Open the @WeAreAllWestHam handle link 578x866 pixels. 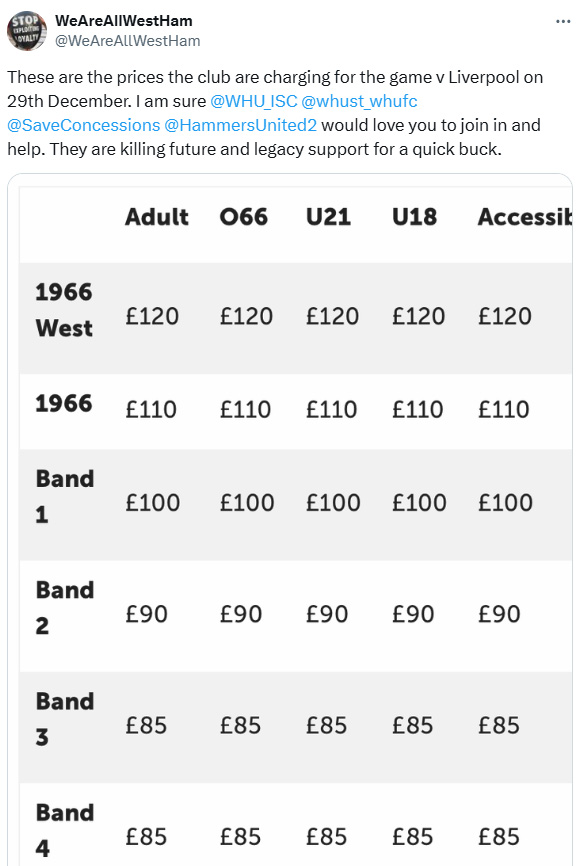click(128, 41)
